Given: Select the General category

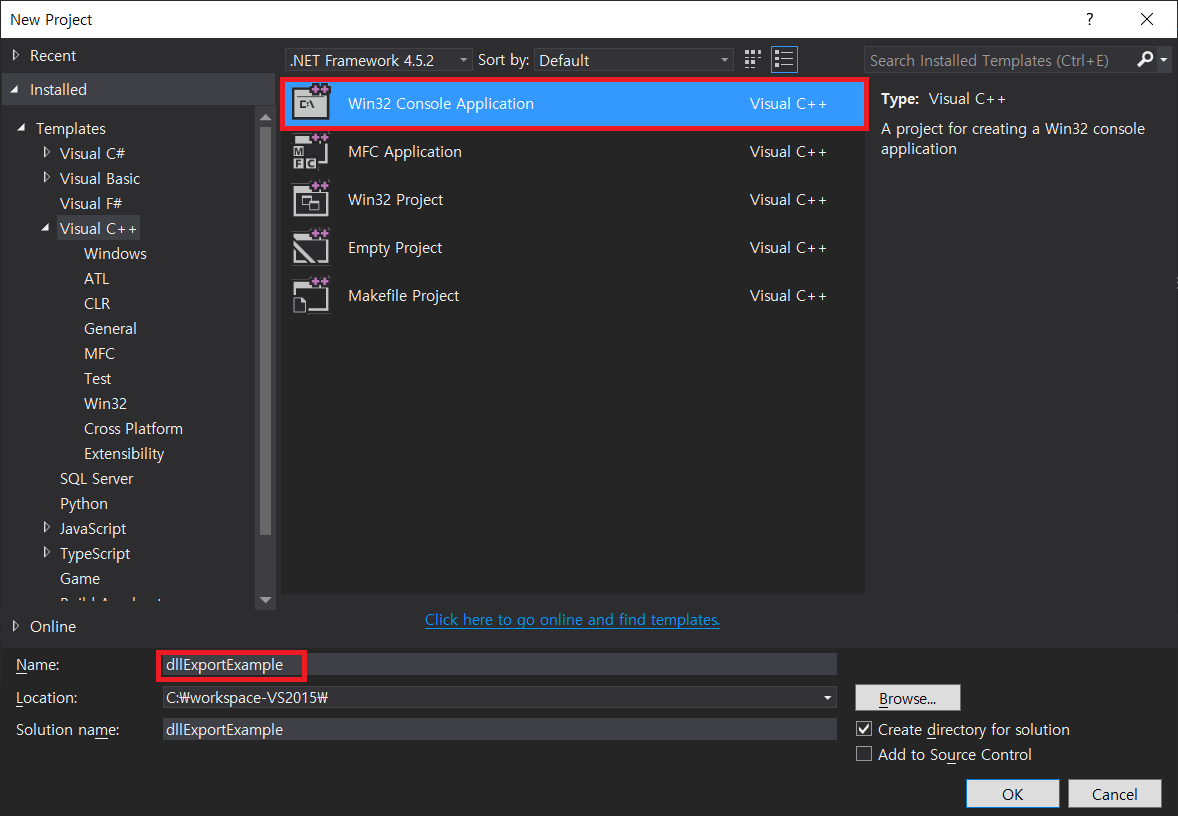Looking at the screenshot, I should (110, 328).
